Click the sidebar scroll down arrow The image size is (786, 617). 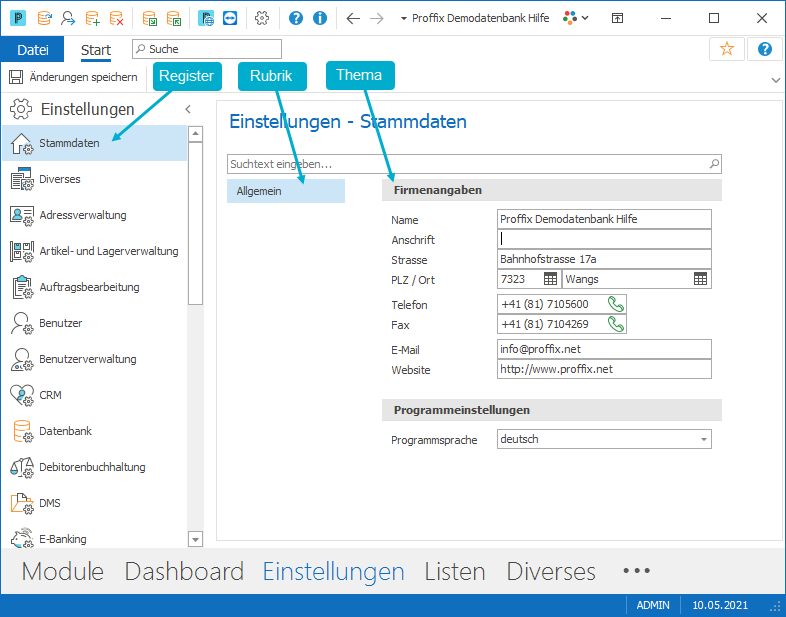(x=195, y=539)
